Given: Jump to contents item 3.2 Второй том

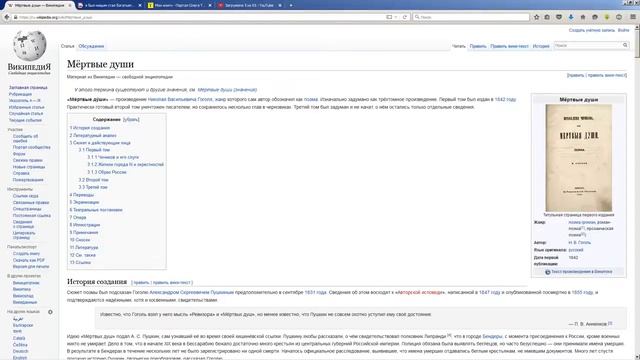Looking at the screenshot, I should pyautogui.click(x=93, y=180).
